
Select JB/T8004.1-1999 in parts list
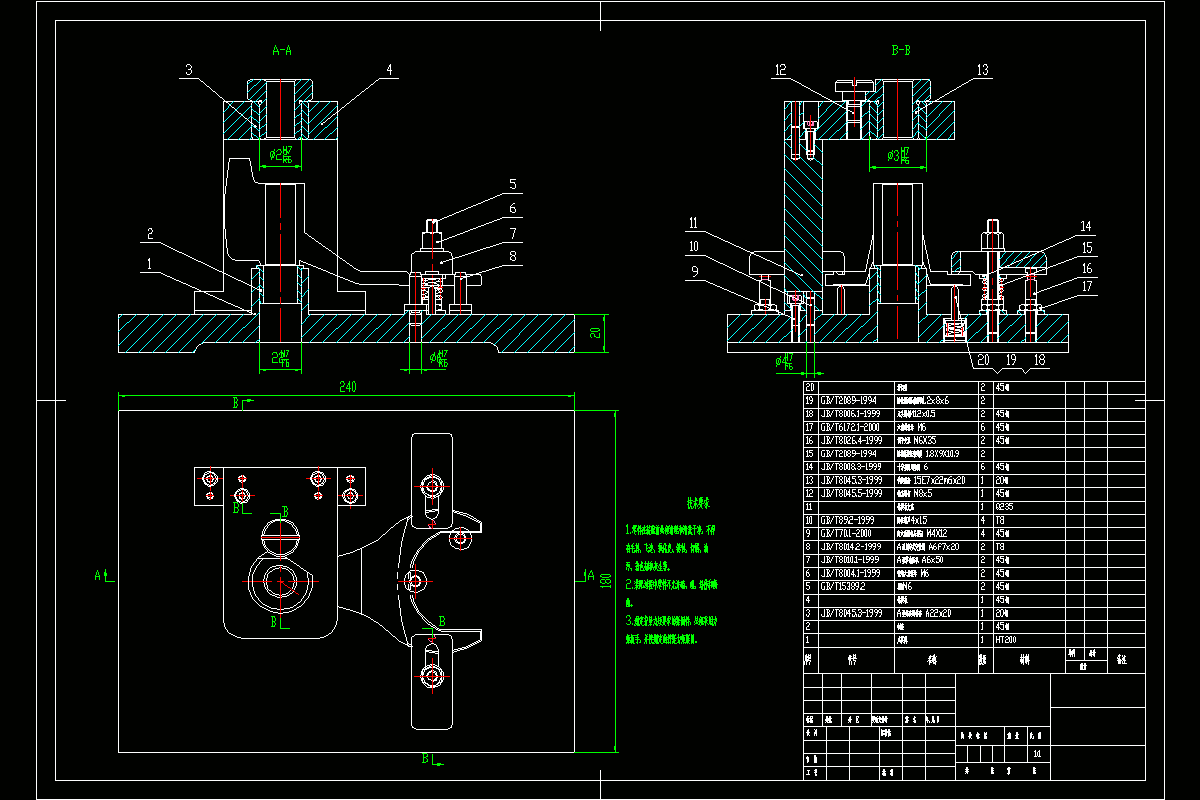851,573
